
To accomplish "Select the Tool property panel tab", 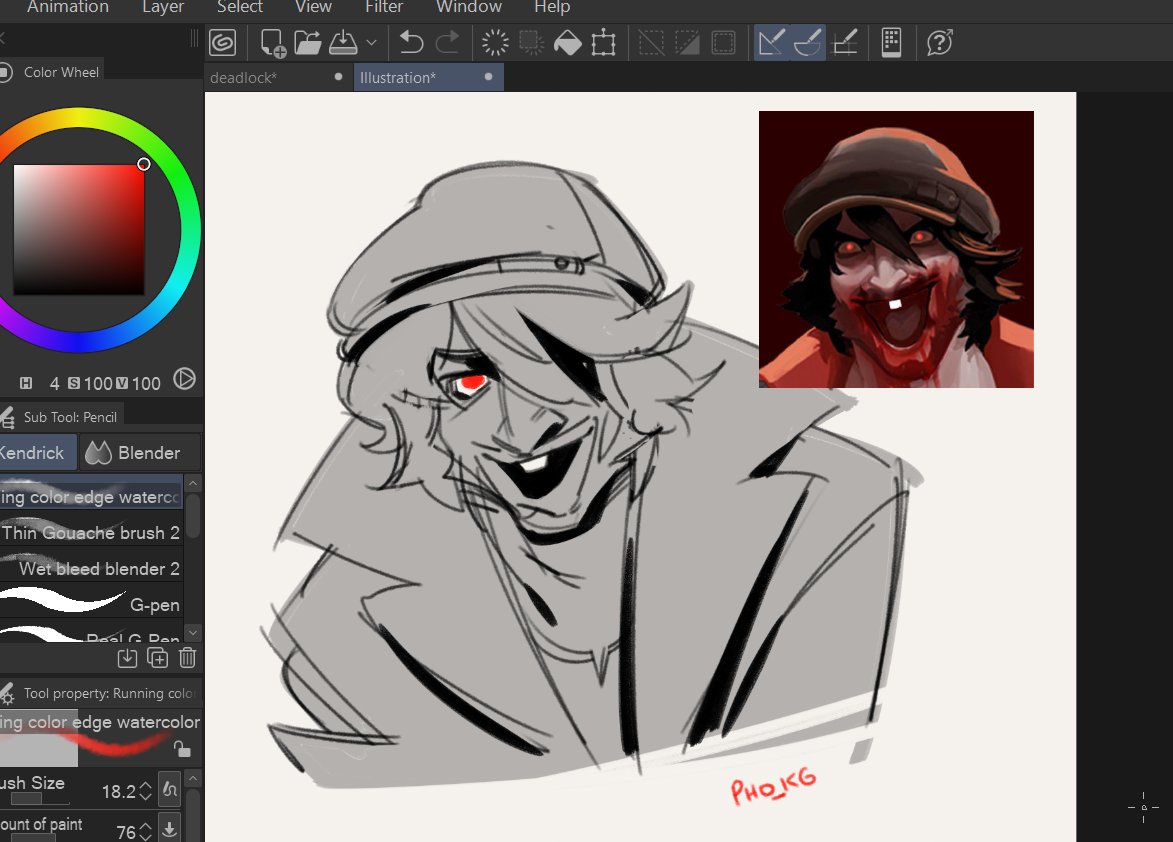I will 99,693.
